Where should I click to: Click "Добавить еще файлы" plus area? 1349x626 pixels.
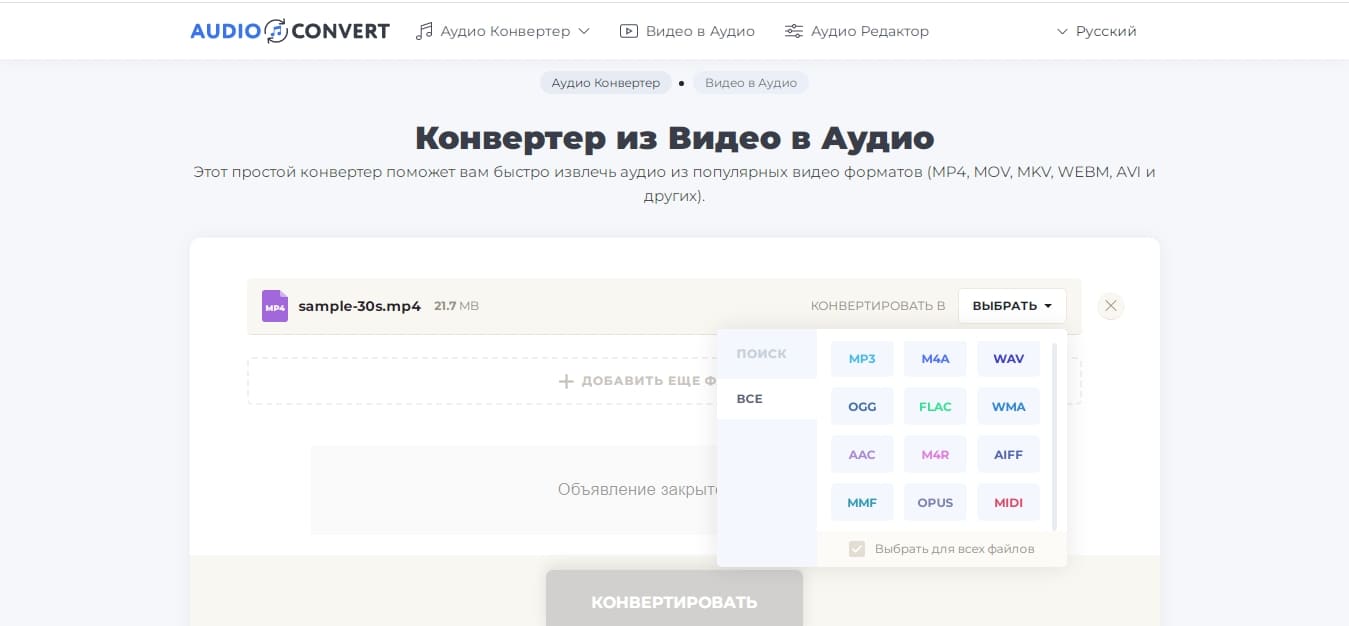point(566,381)
